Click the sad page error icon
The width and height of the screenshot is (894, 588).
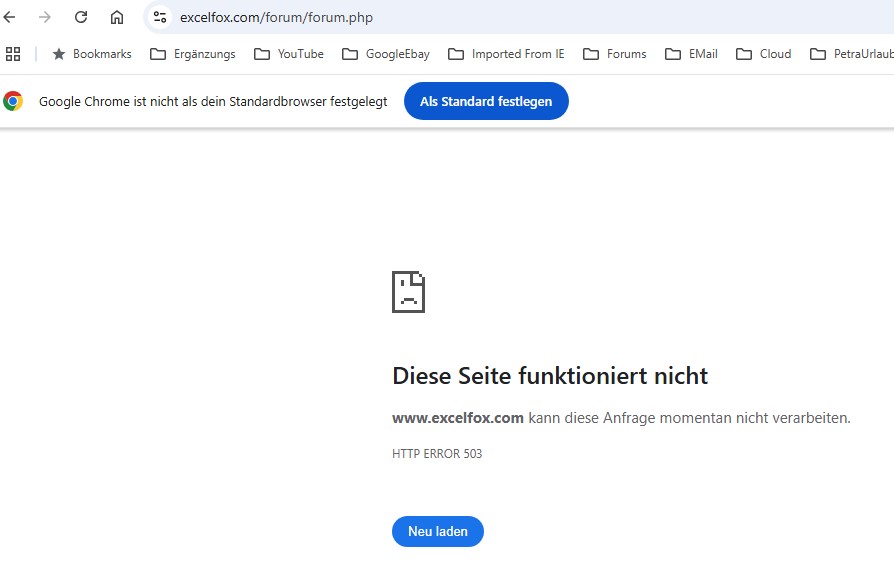tap(408, 292)
